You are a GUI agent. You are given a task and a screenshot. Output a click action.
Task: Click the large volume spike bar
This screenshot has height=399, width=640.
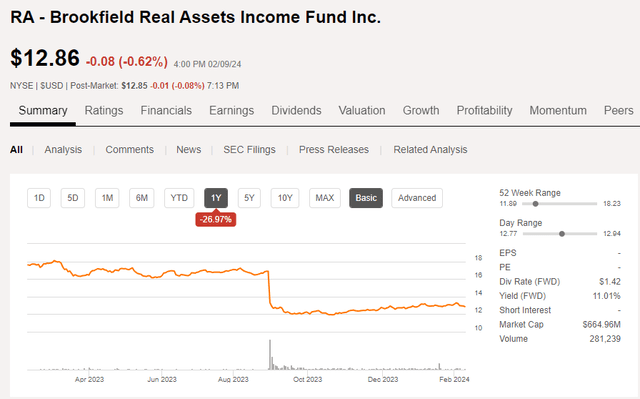270,355
